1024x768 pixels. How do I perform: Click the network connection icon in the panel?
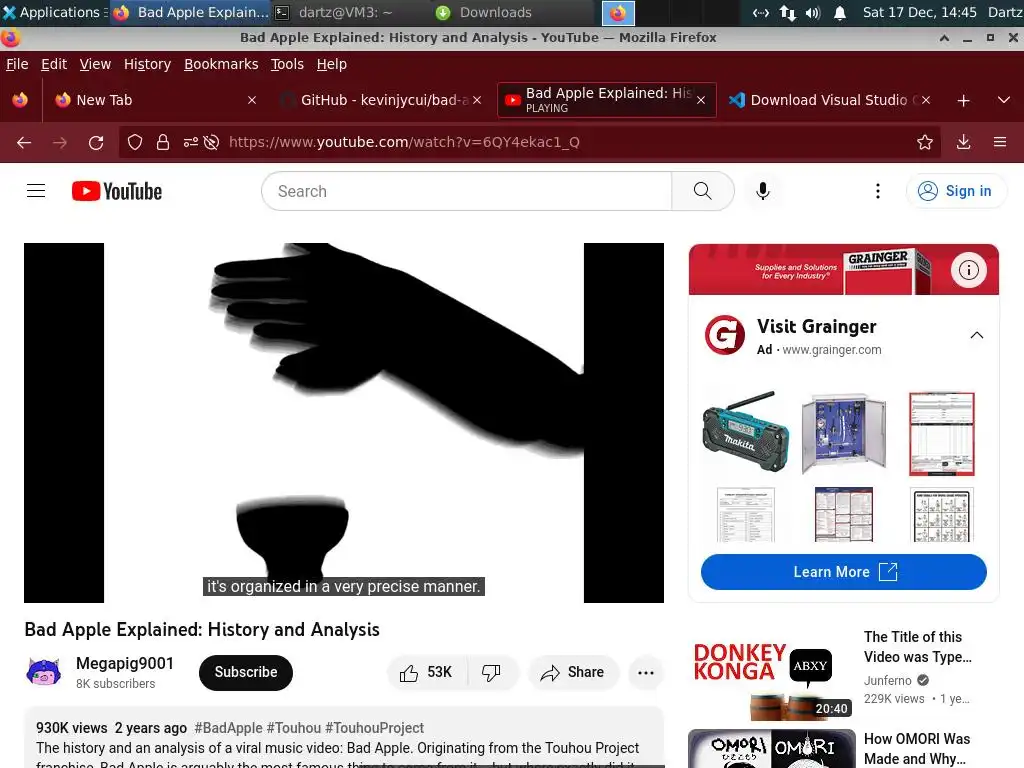point(788,12)
